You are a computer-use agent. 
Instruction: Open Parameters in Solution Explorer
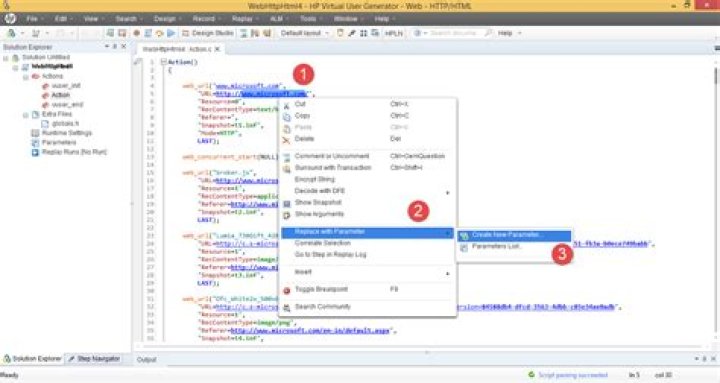(x=59, y=142)
